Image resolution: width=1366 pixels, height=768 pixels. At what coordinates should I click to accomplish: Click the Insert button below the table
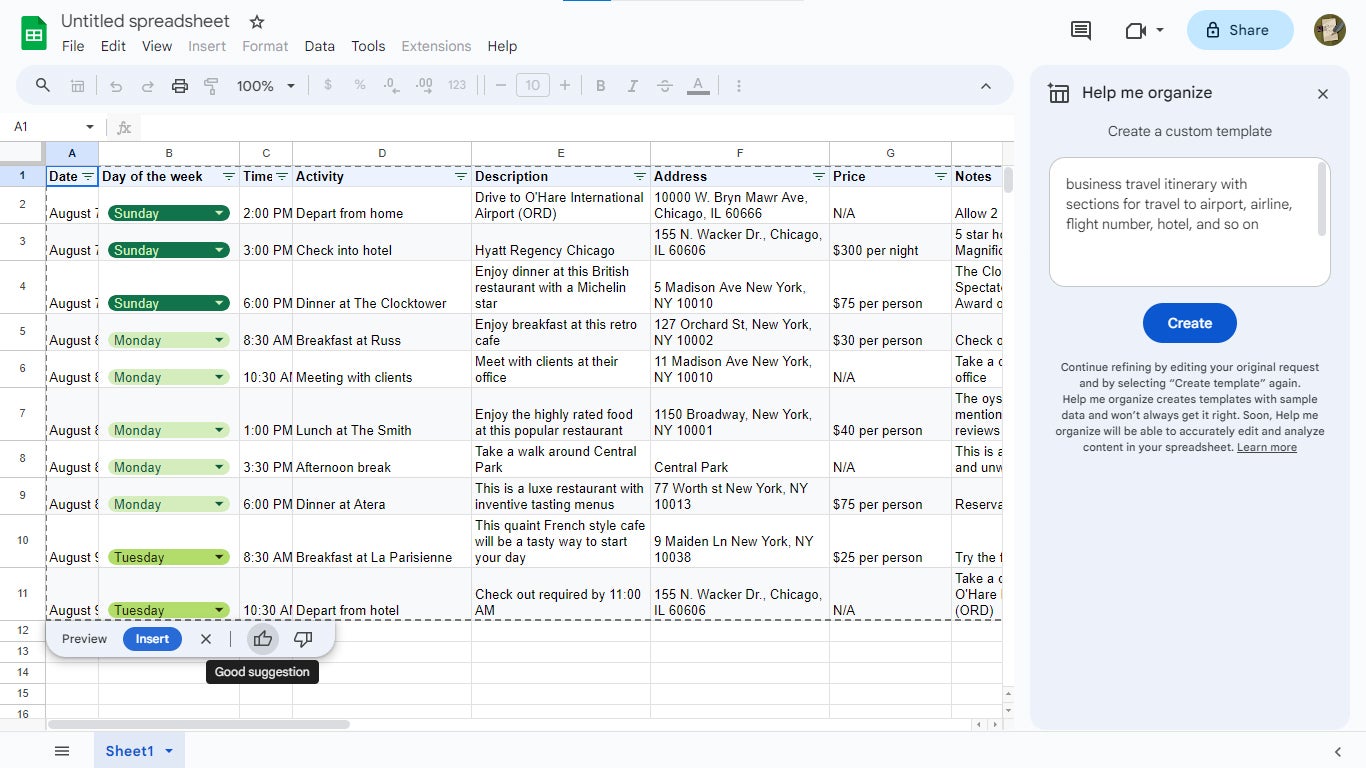click(x=152, y=639)
